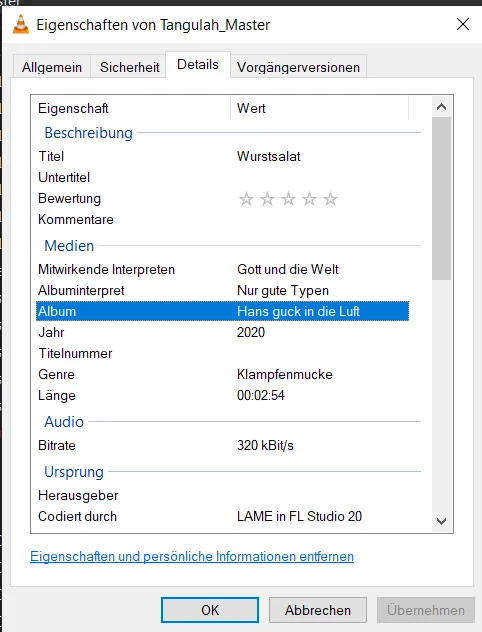Image resolution: width=482 pixels, height=632 pixels.
Task: Click the Wurstsalat title value
Action: tap(269, 156)
